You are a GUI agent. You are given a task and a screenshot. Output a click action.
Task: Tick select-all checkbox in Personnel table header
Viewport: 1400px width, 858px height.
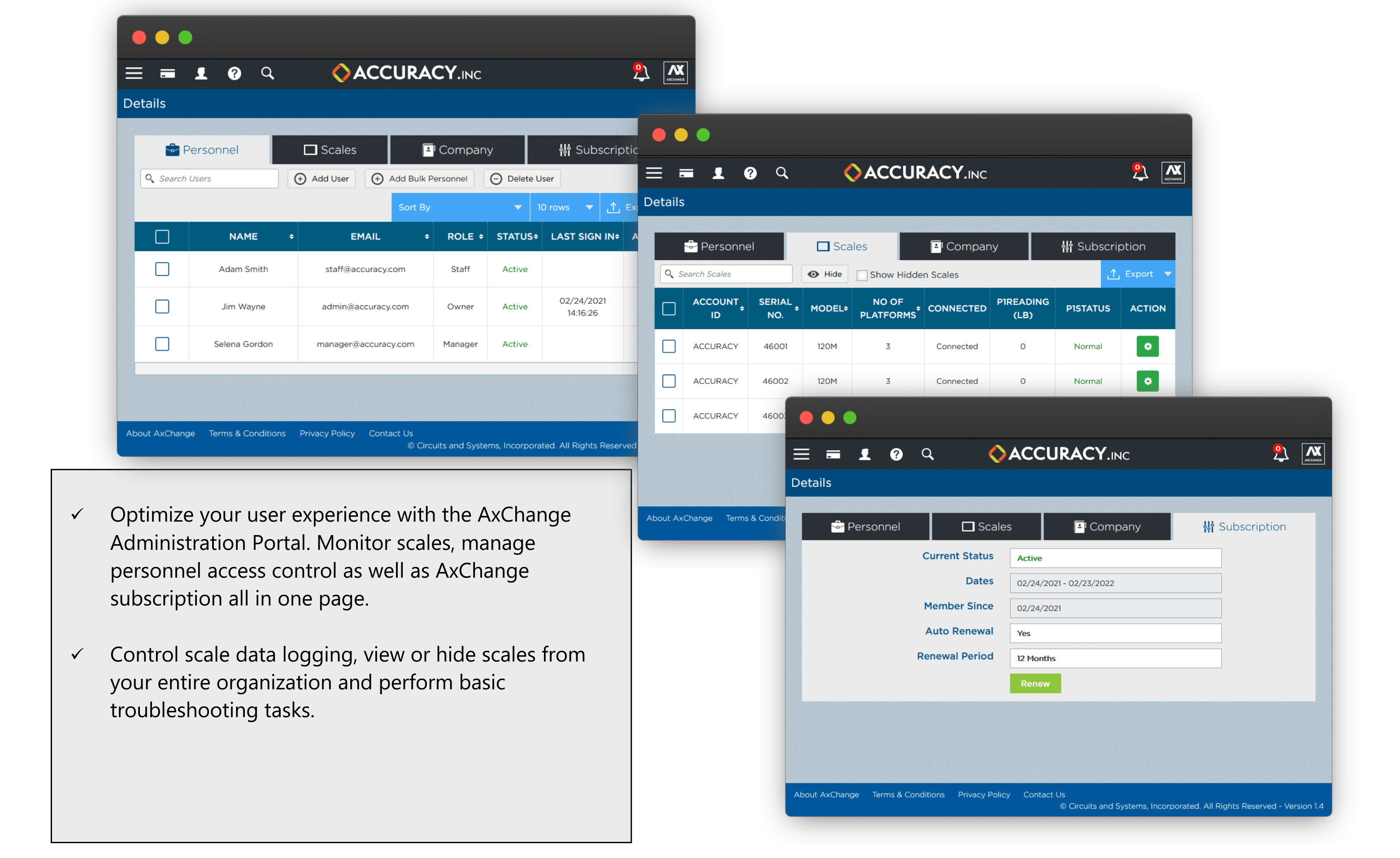pos(162,236)
